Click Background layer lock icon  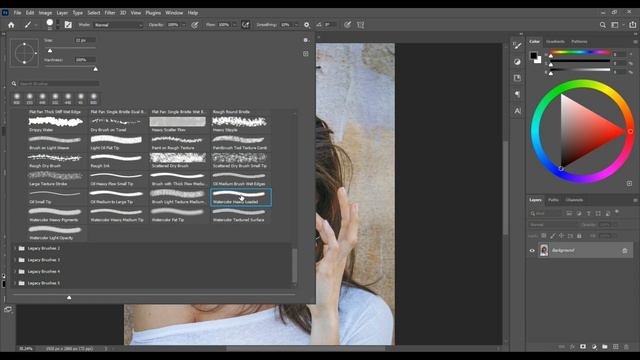click(625, 251)
